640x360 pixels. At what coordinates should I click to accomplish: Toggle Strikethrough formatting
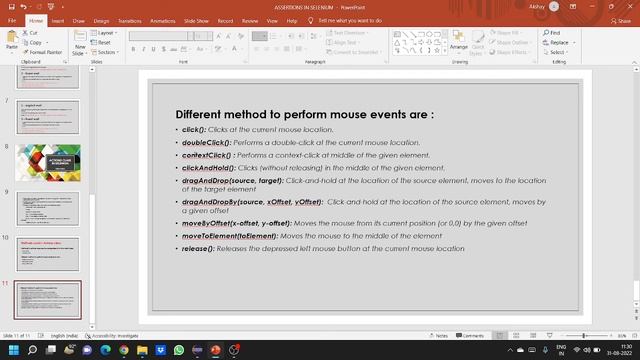(x=173, y=49)
